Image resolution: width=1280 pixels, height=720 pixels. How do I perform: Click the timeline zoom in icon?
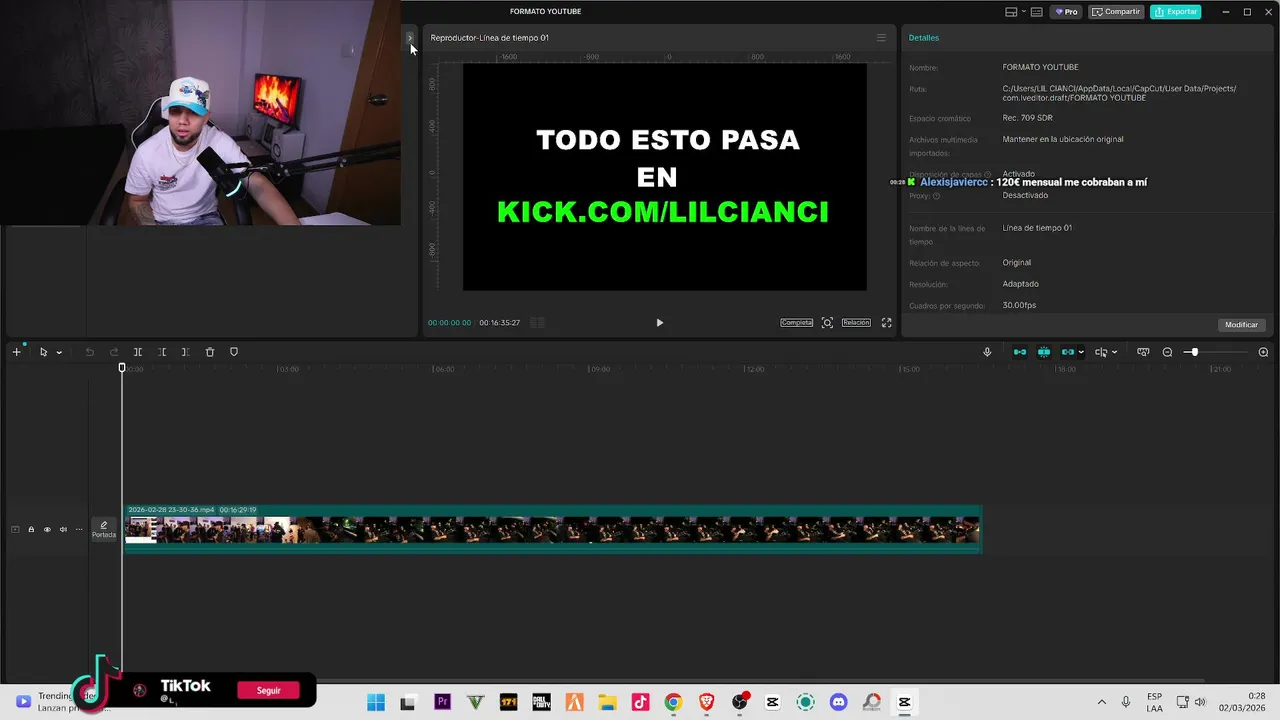[1263, 352]
